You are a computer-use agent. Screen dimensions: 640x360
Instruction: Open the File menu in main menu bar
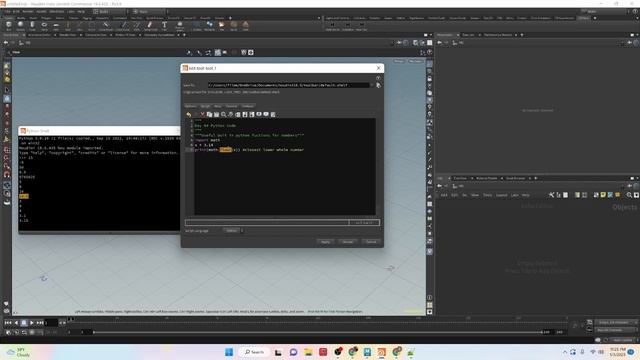(8, 11)
